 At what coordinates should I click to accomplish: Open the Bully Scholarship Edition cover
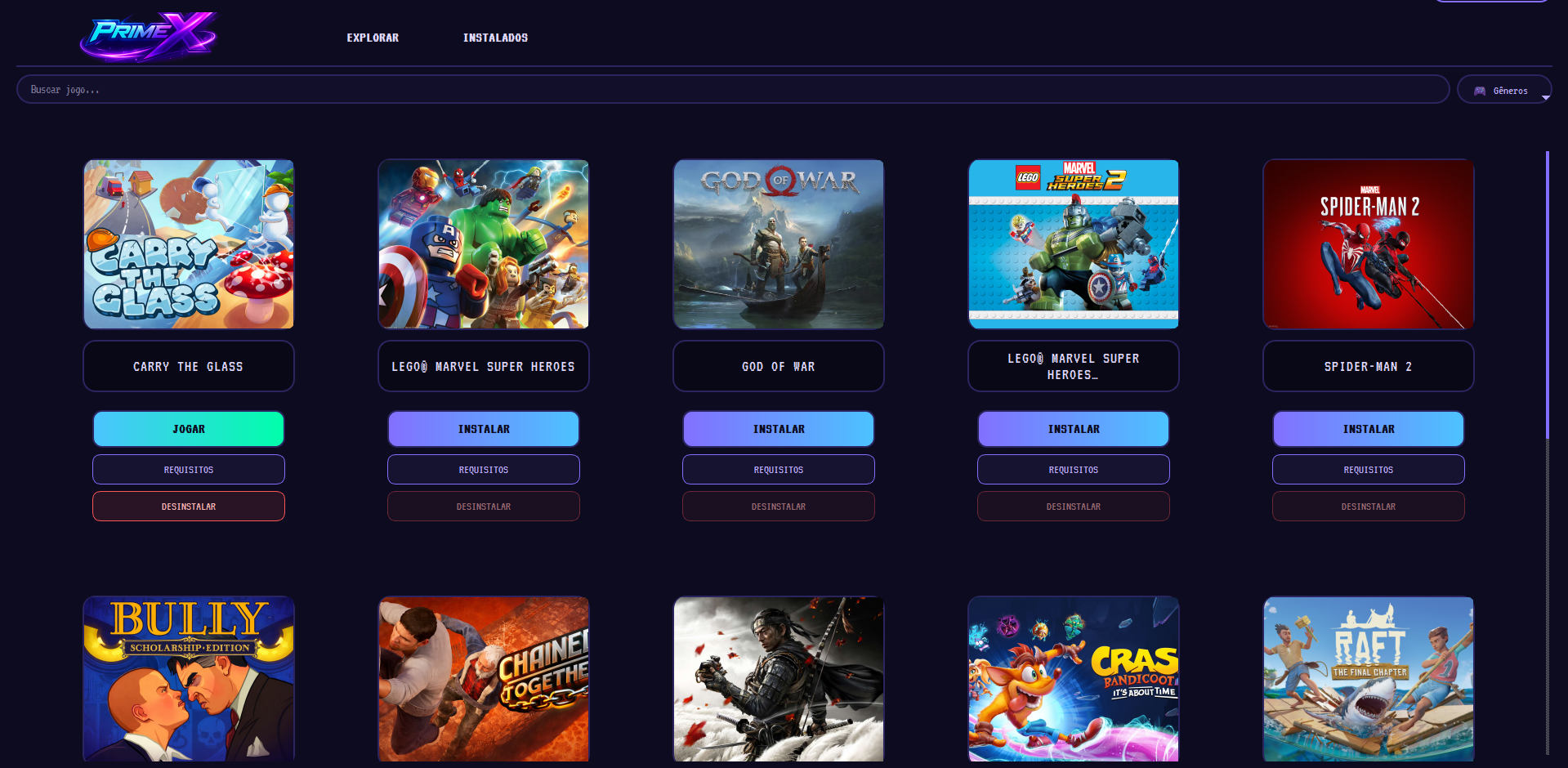click(x=189, y=679)
